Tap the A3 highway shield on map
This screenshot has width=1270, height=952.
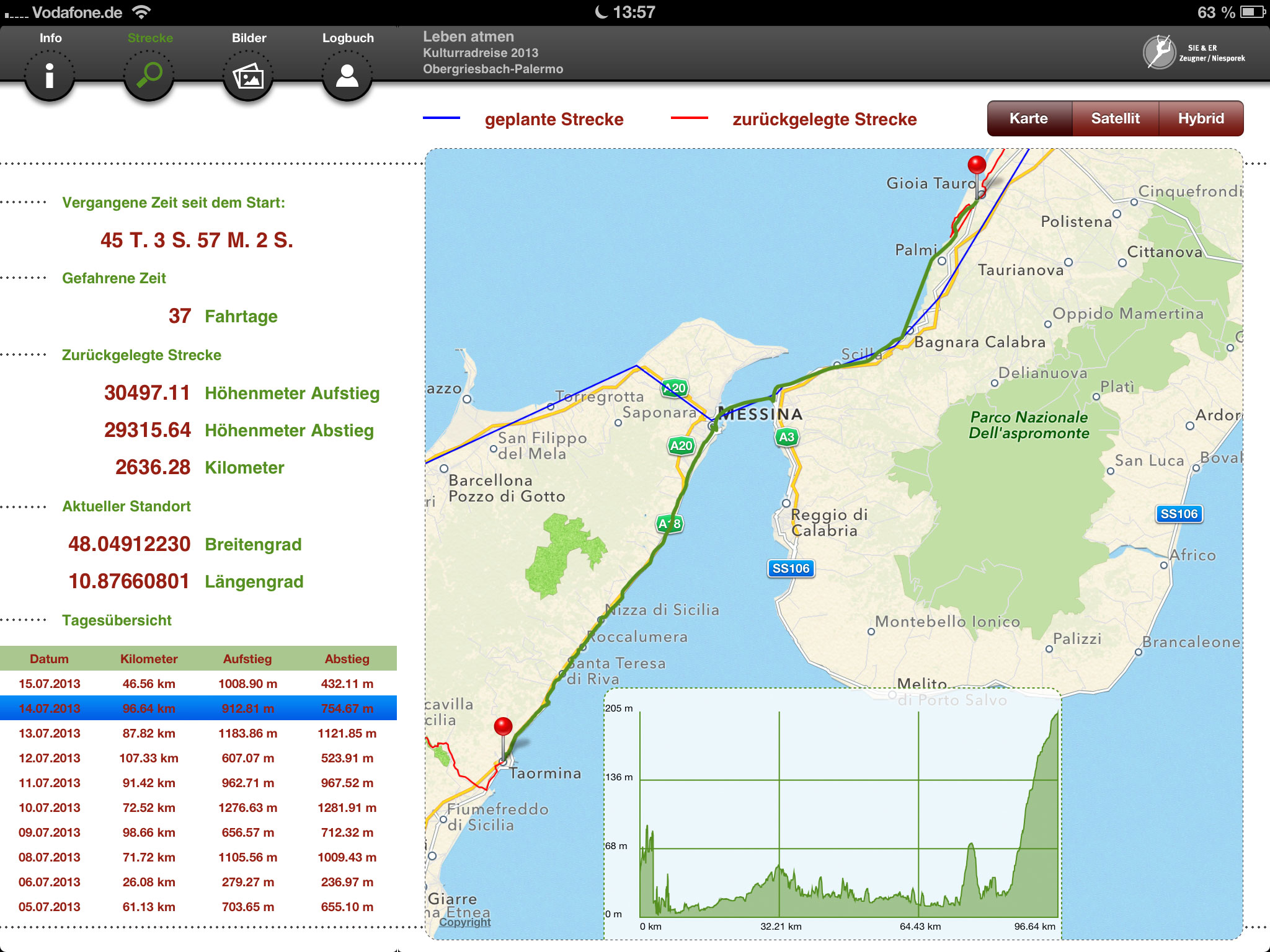tap(786, 437)
